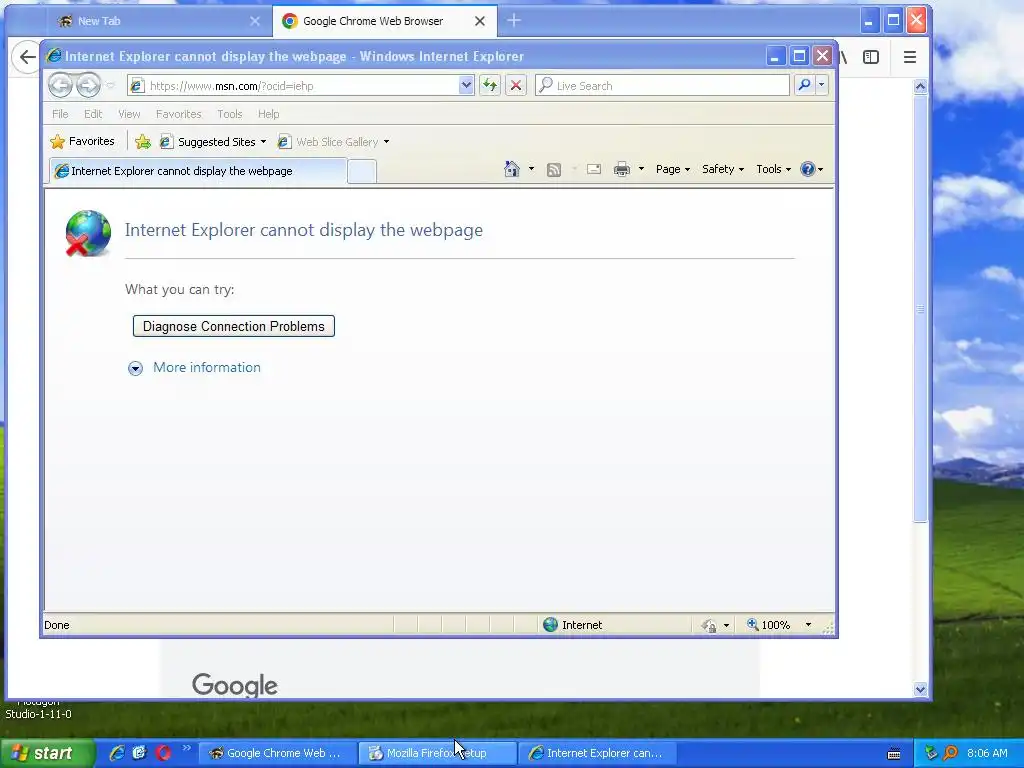Go back in the background browser

click(27, 57)
